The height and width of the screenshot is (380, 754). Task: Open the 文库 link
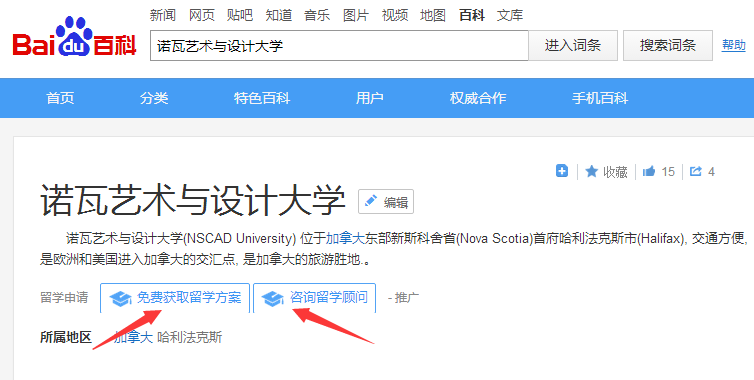(510, 15)
